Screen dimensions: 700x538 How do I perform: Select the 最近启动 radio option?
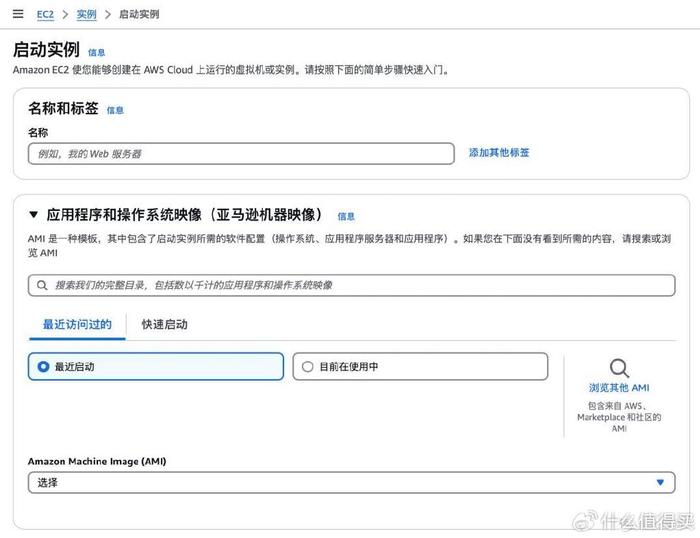point(156,367)
